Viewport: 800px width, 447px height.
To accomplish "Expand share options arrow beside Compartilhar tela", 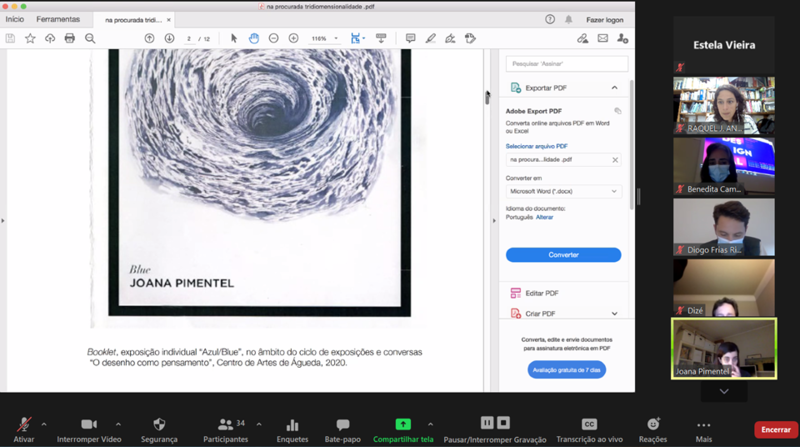I will [x=430, y=424].
